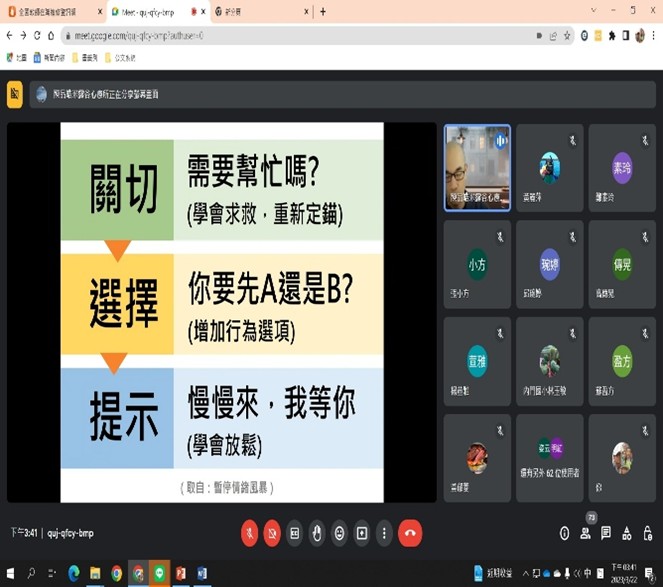This screenshot has width=663, height=587.
Task: Open the tab search chevron
Action: coord(594,11)
